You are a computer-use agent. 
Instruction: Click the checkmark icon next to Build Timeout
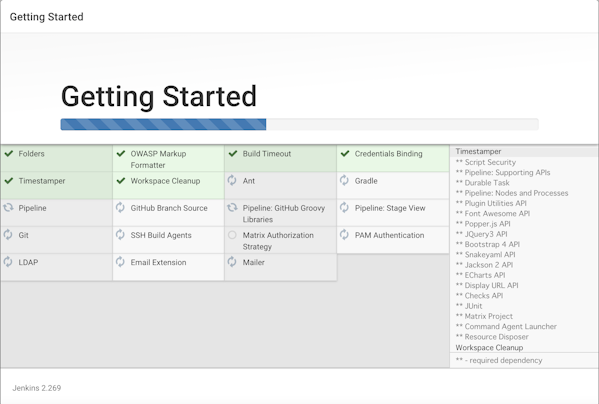[x=233, y=154]
